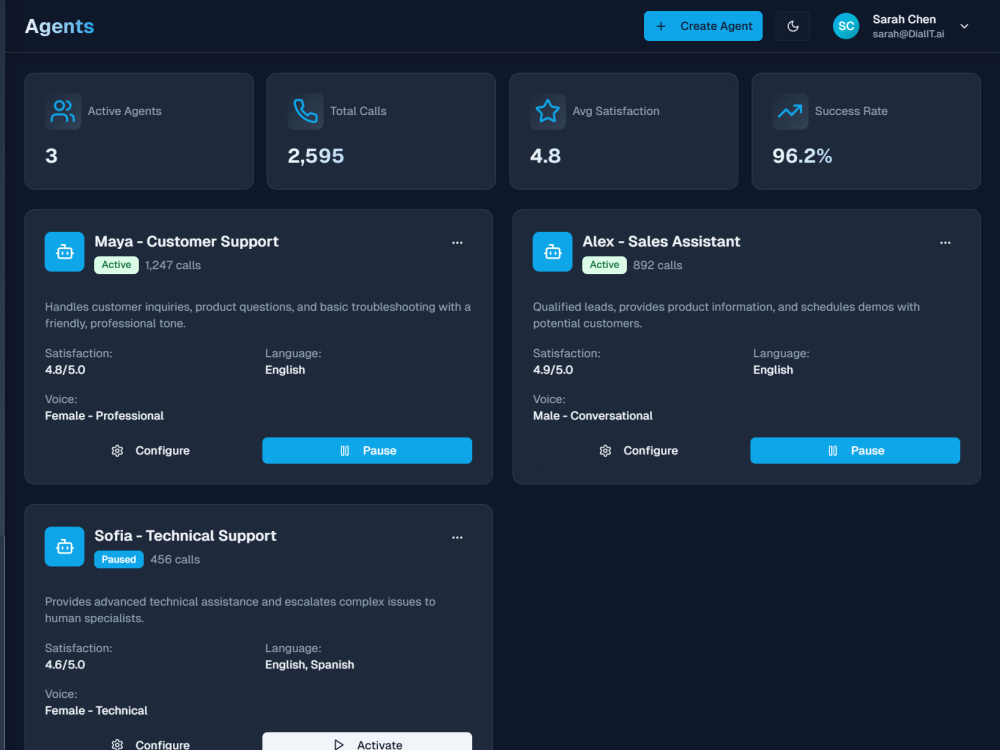
Task: Toggle dark mode moon icon
Action: pos(793,26)
